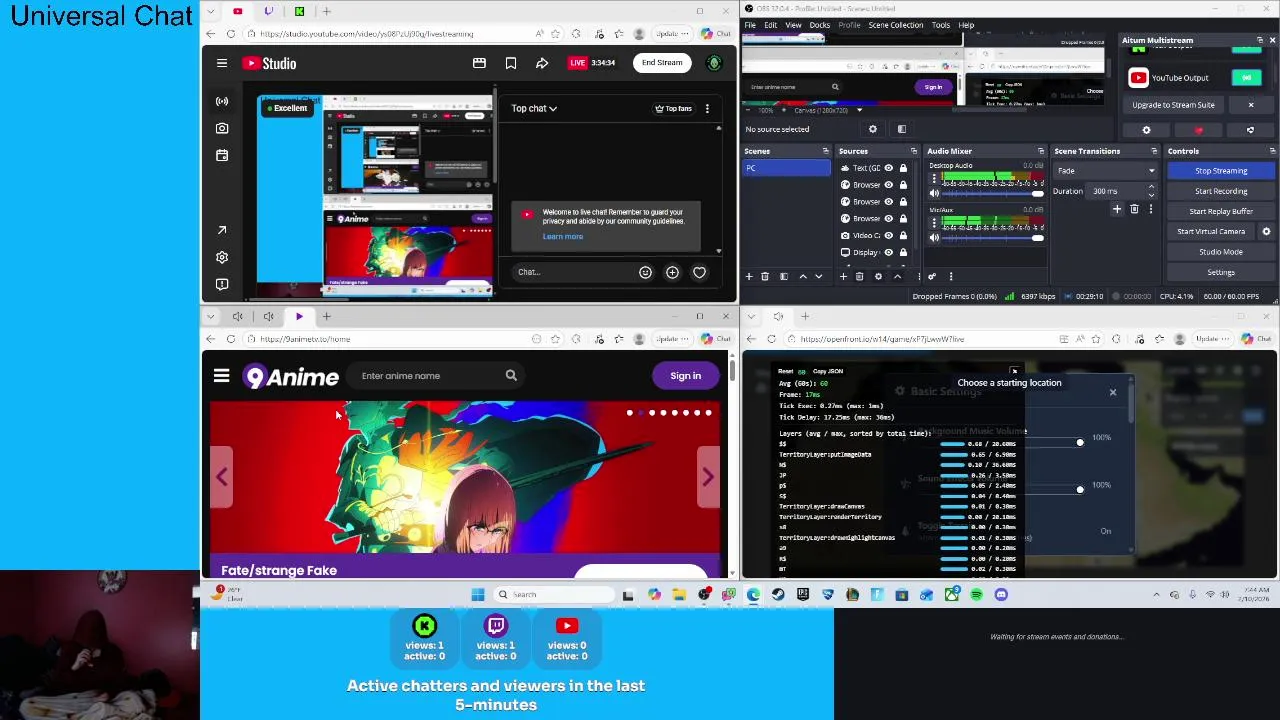Hide Video Capture source eye icon
Image resolution: width=1280 pixels, height=720 pixels.
point(888,235)
